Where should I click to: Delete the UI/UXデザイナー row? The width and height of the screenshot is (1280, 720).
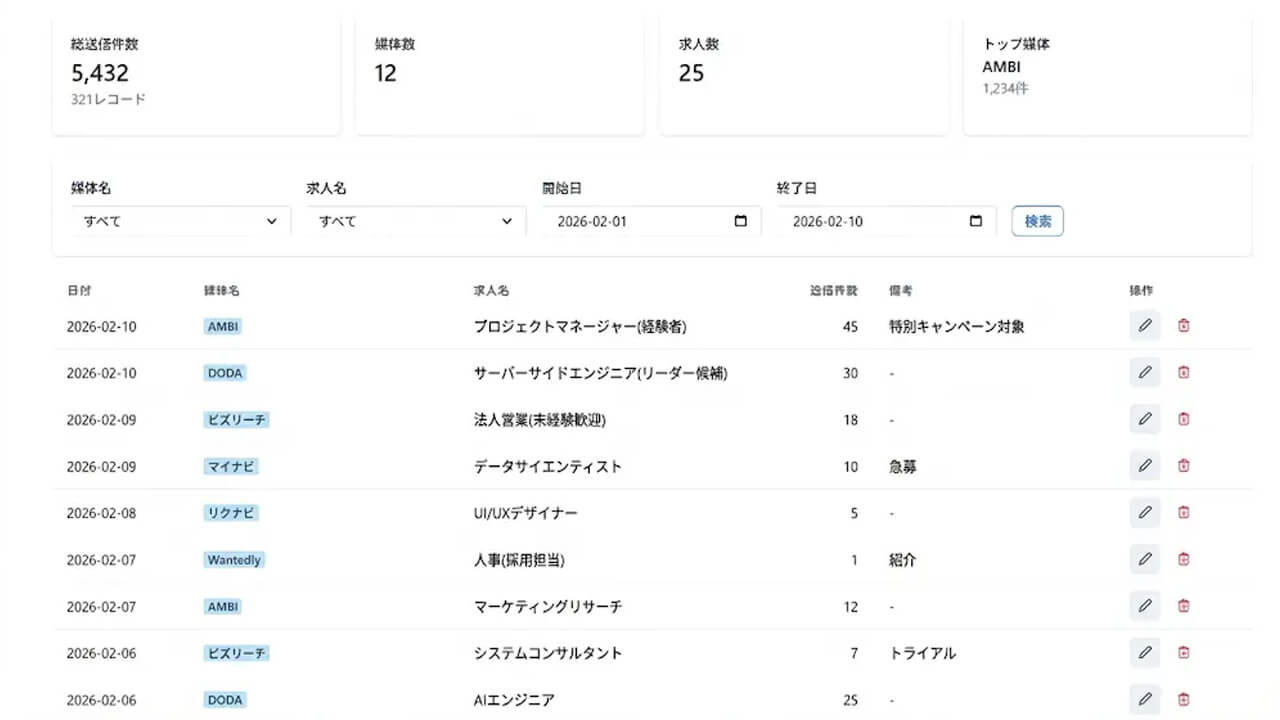coord(1183,512)
